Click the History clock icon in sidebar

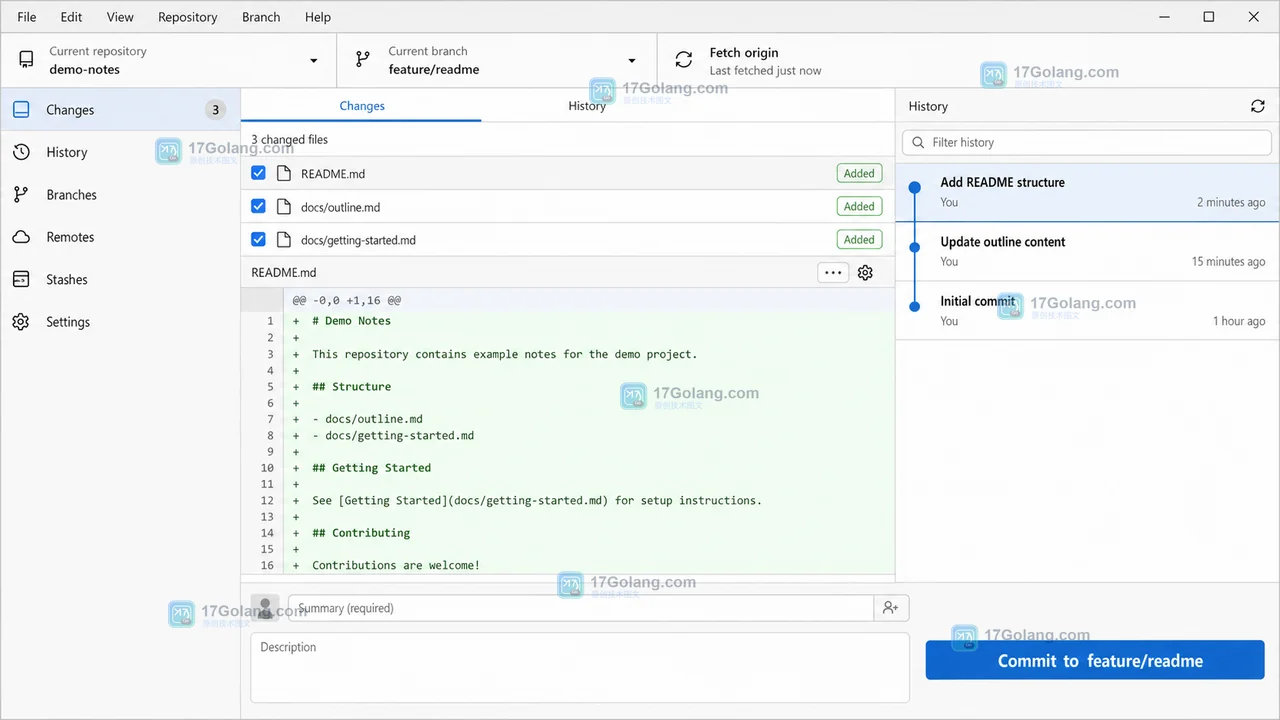pyautogui.click(x=21, y=152)
